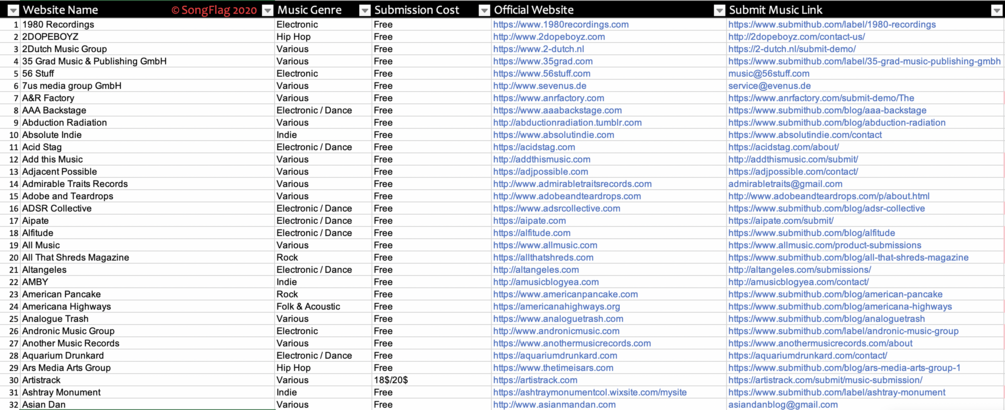Select the Submission Cost header cell
The image size is (1005, 410).
[431, 10]
